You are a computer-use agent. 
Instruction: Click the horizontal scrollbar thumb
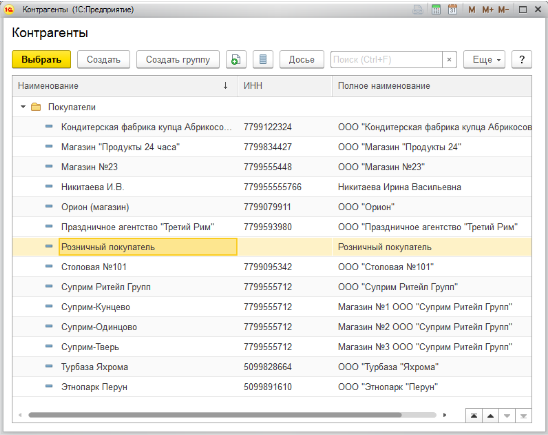click(215, 415)
